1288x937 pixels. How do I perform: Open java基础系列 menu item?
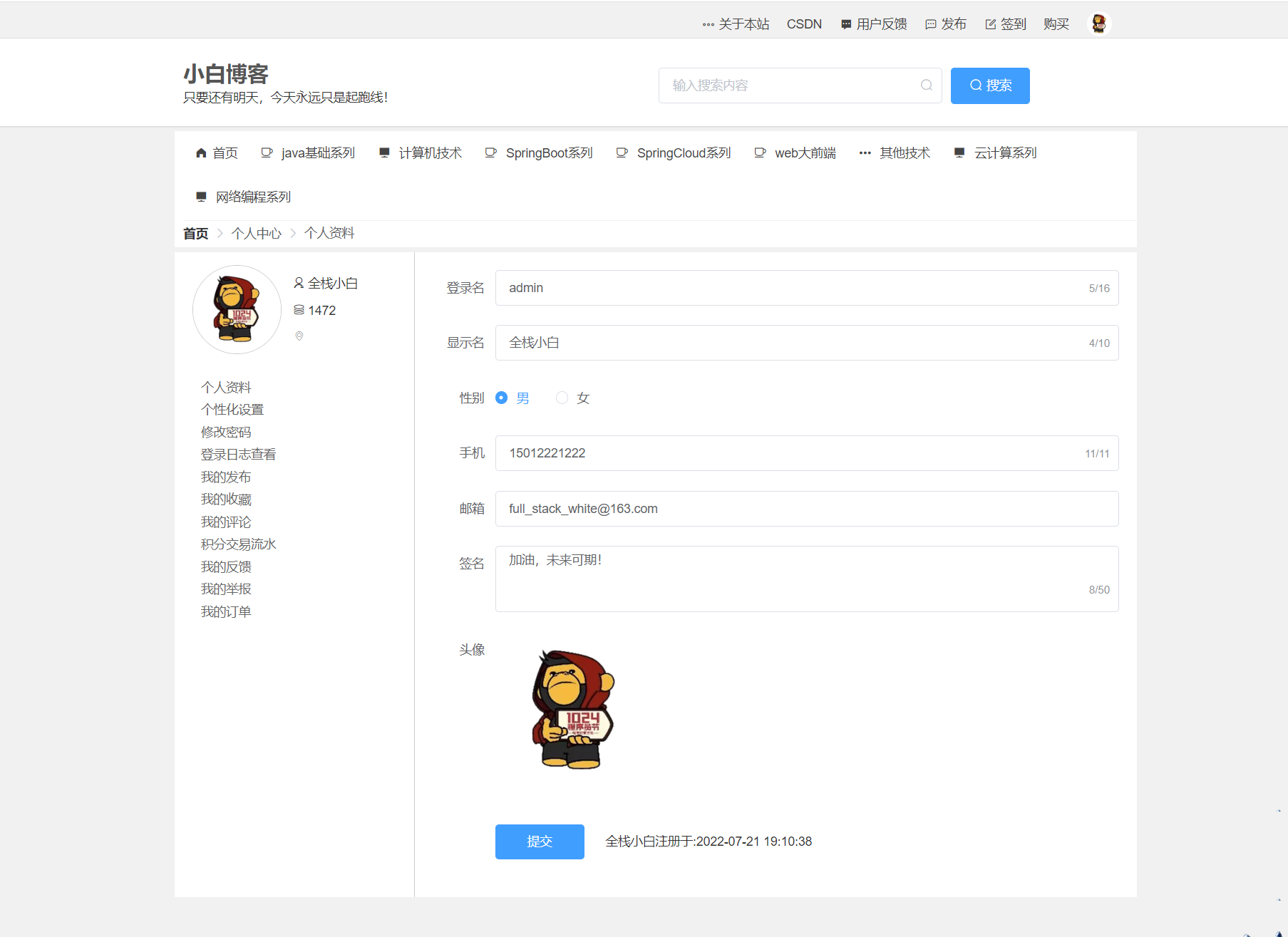coord(308,153)
